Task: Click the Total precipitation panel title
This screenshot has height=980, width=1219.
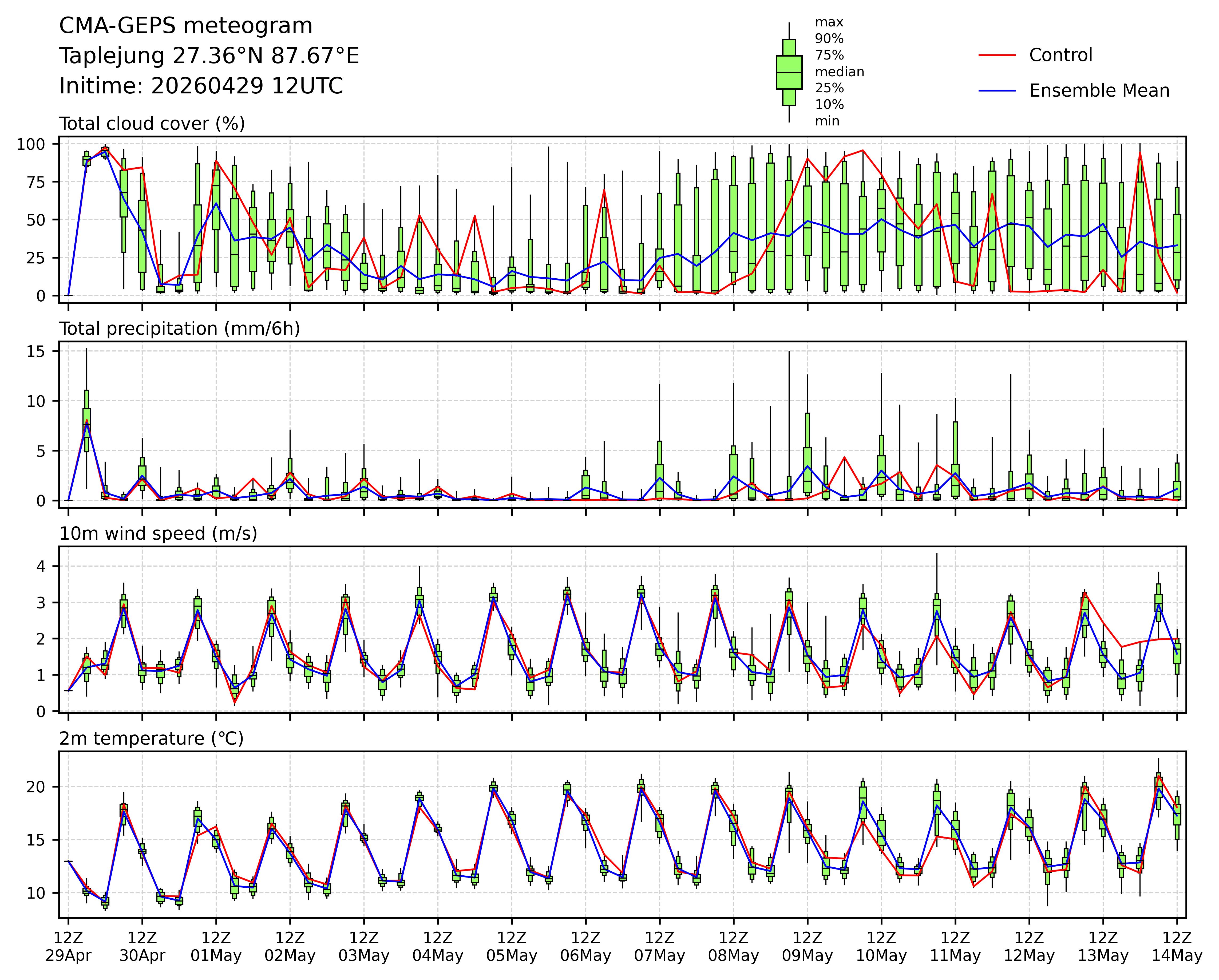Action: coord(179,329)
